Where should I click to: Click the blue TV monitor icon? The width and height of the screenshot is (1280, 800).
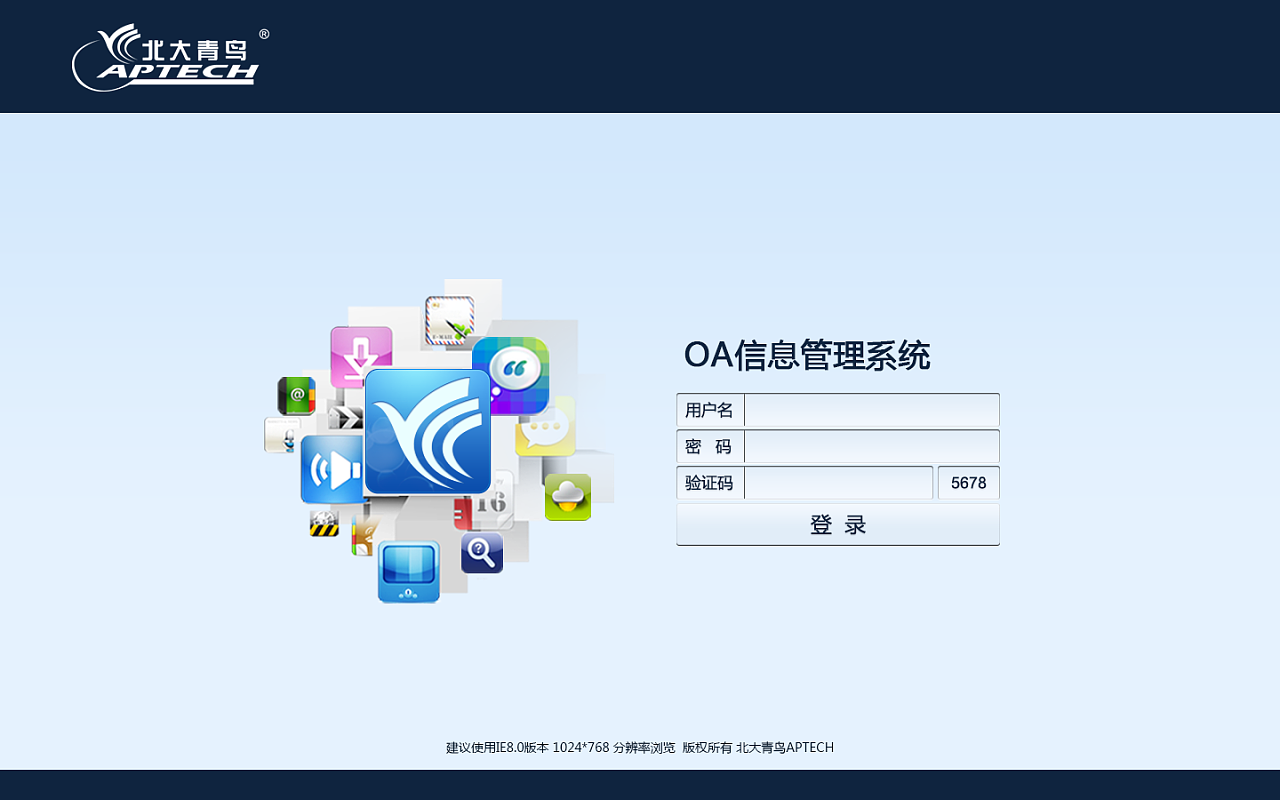(x=408, y=573)
